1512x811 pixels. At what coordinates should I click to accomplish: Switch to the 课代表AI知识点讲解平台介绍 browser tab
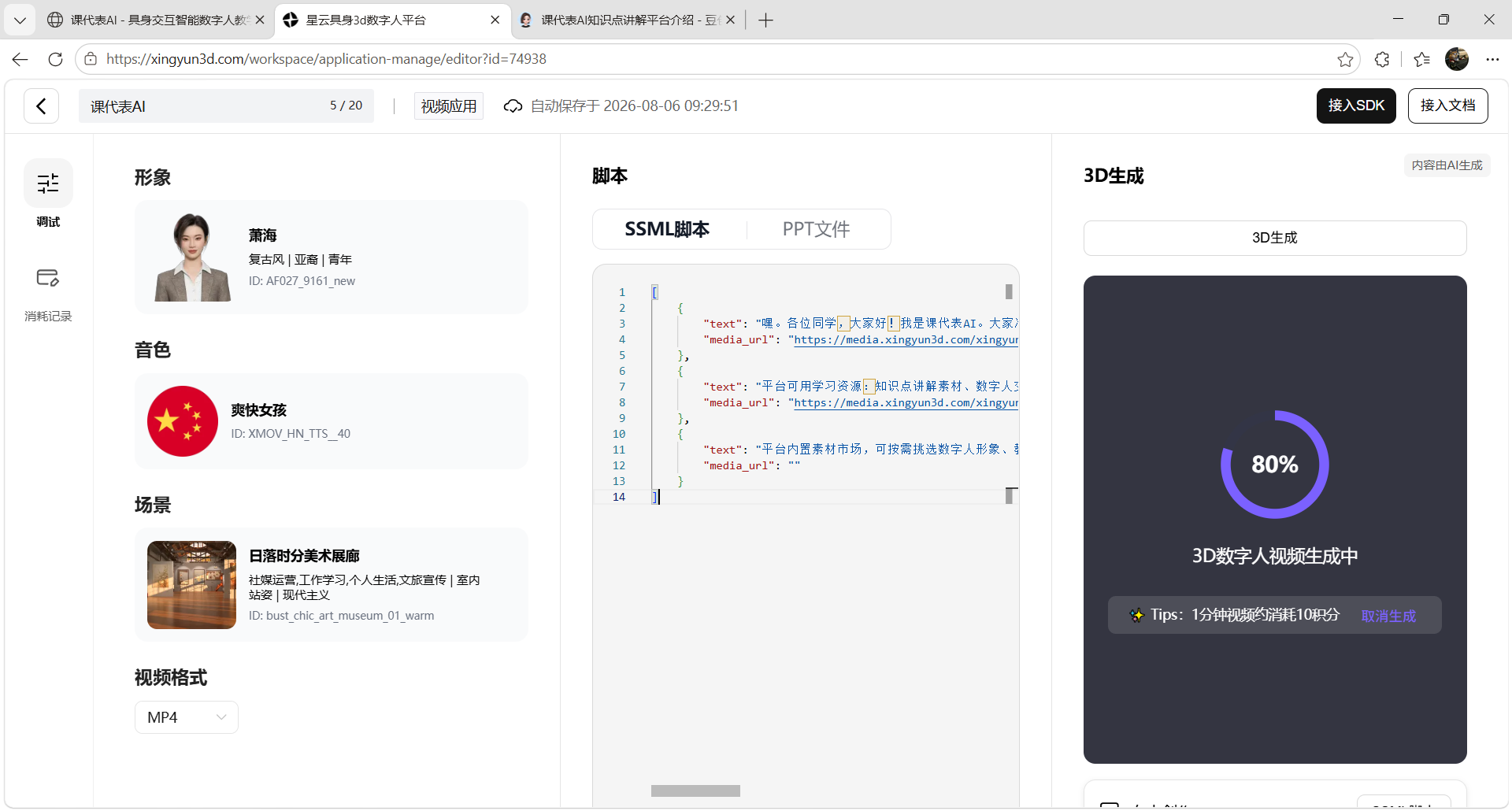[x=628, y=20]
